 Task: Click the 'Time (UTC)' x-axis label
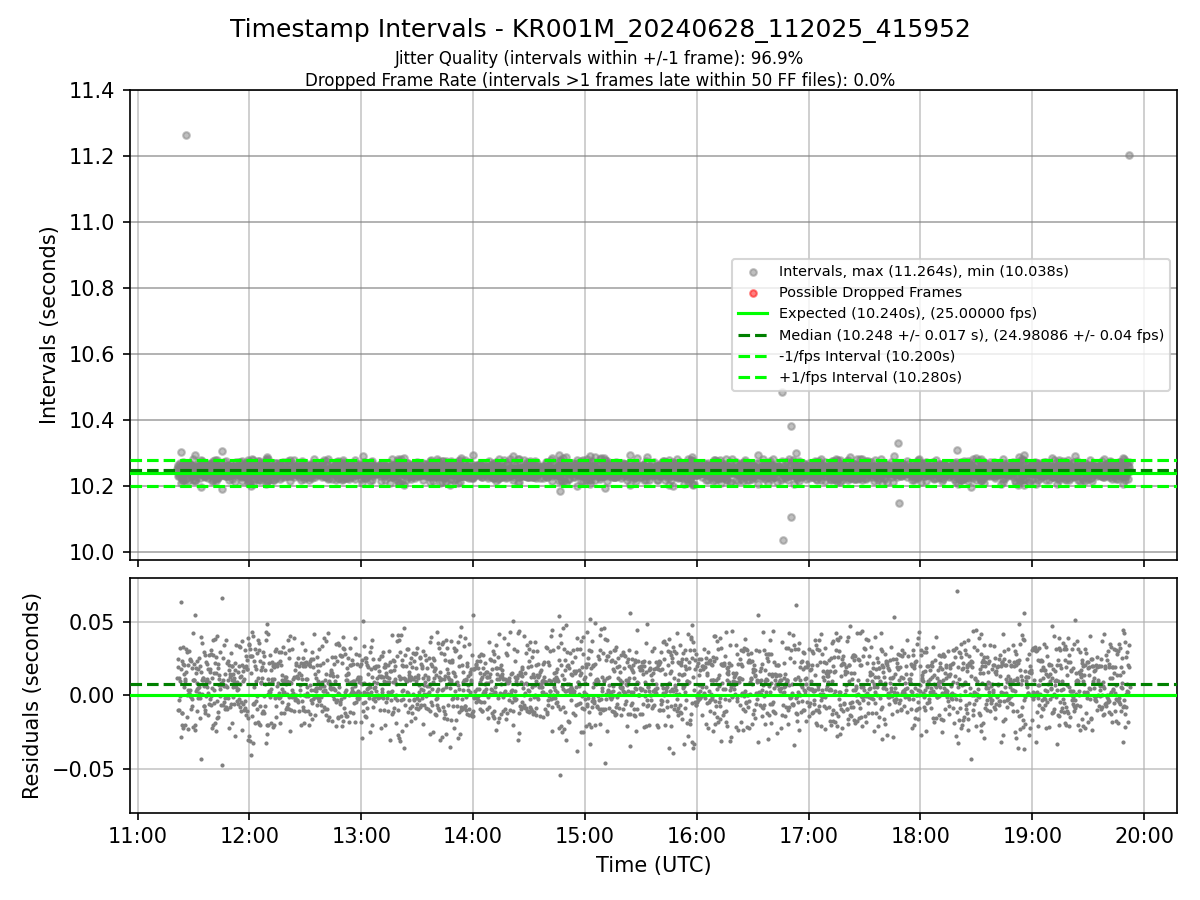pyautogui.click(x=653, y=865)
